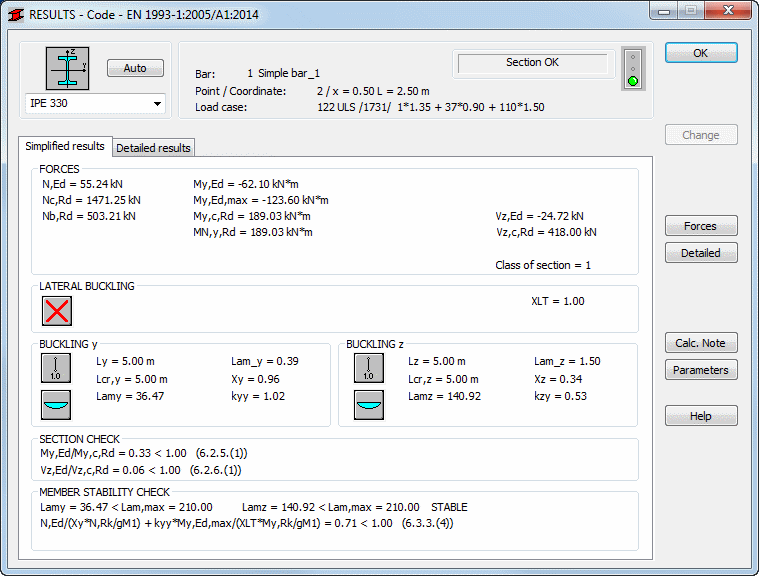Click the buckling curve icon under Buckling z
Screen dimensions: 759x576
point(369,405)
